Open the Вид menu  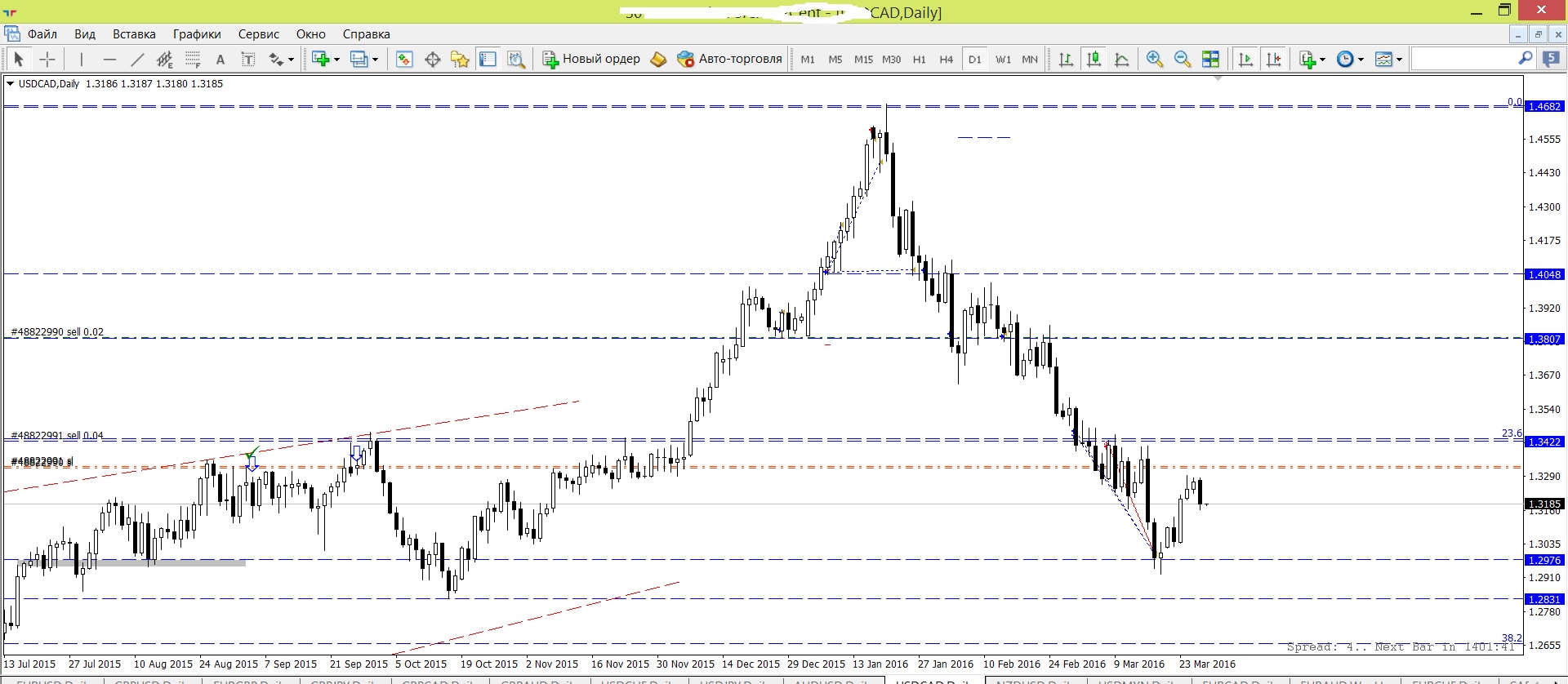coord(85,34)
